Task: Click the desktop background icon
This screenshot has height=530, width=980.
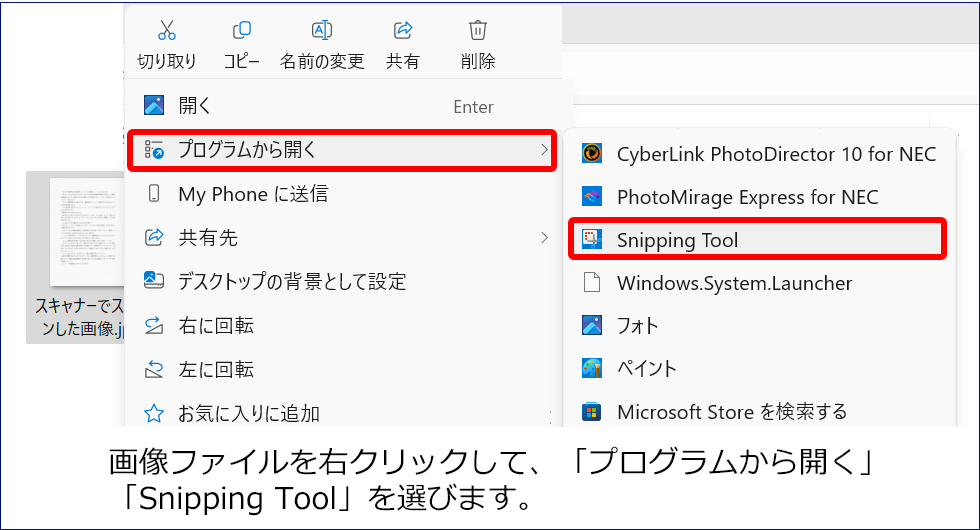Action: [154, 280]
